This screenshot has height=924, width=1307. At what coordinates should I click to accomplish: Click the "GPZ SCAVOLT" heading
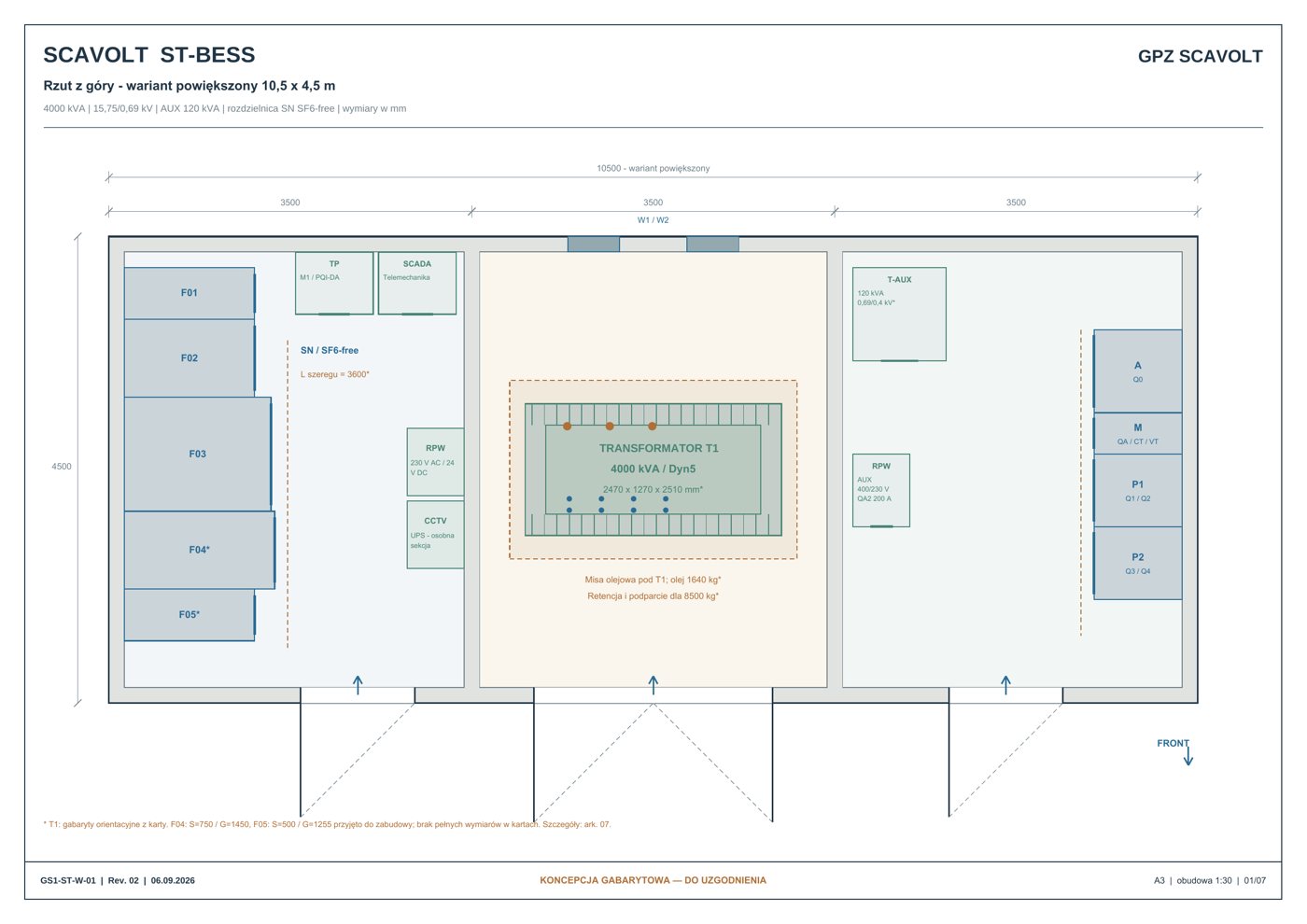pyautogui.click(x=1200, y=56)
